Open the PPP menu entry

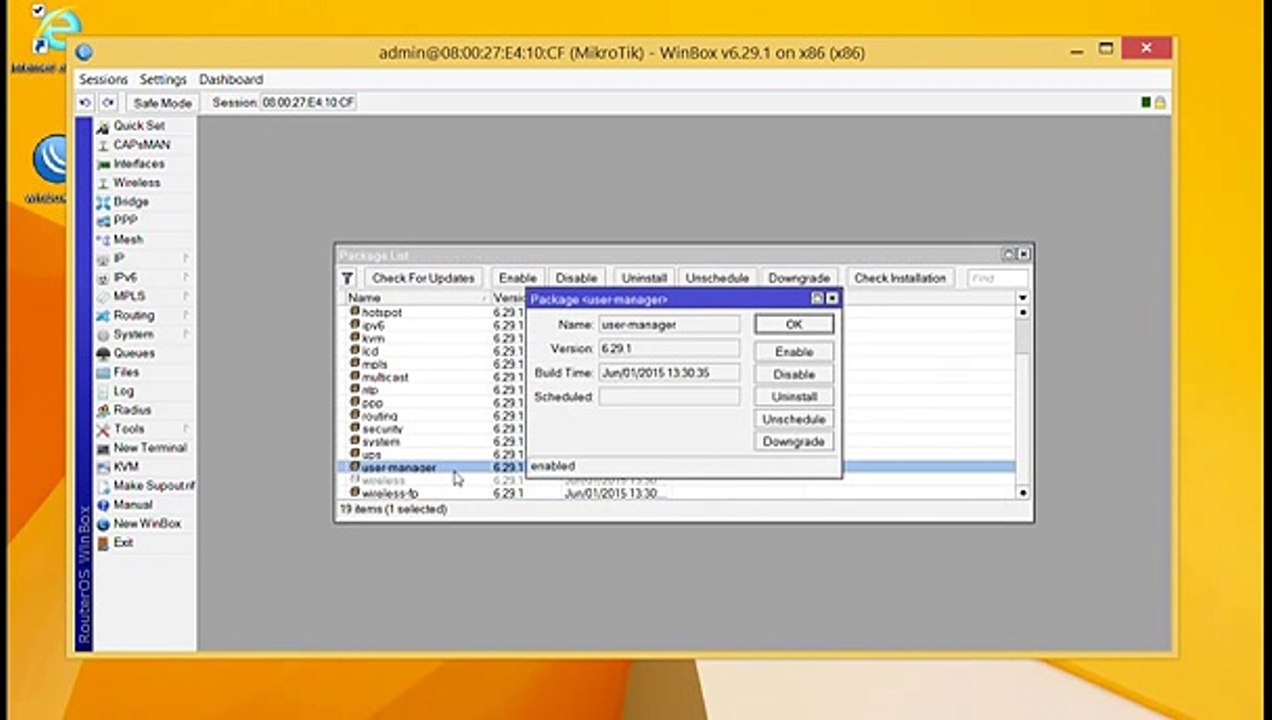(125, 221)
